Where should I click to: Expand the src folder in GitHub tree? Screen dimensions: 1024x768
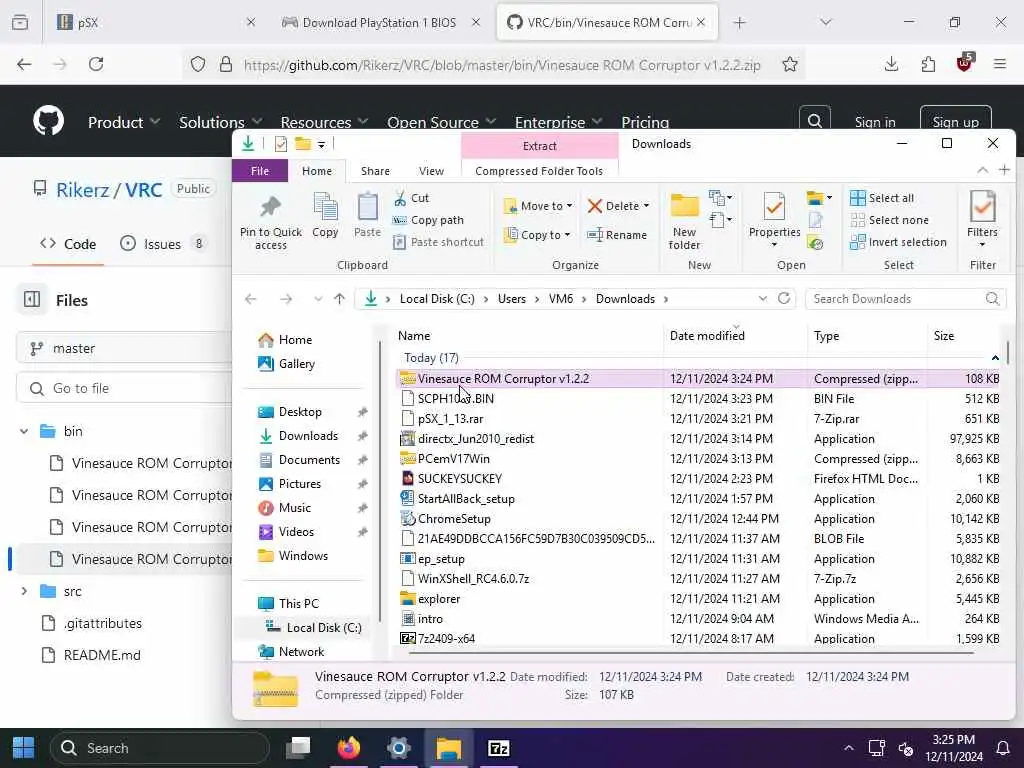click(24, 591)
